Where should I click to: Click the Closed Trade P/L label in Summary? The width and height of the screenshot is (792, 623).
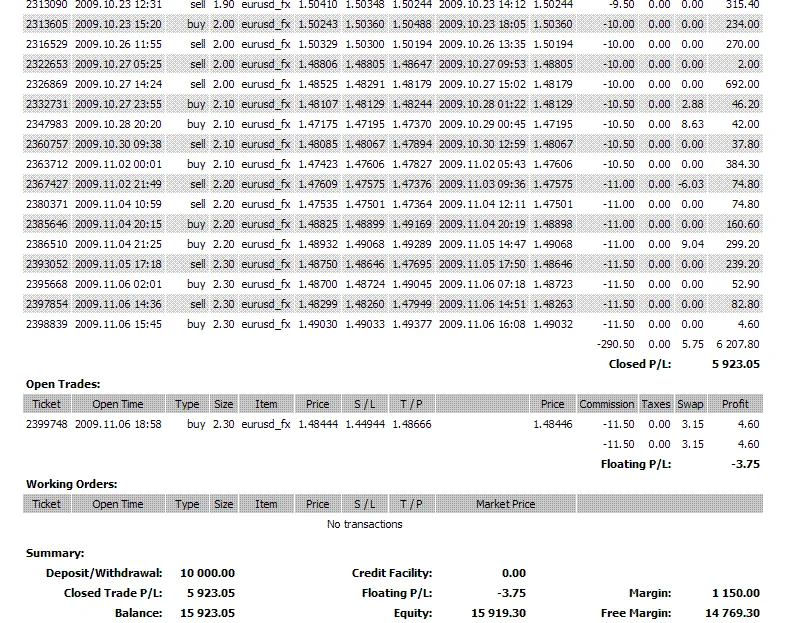(113, 593)
